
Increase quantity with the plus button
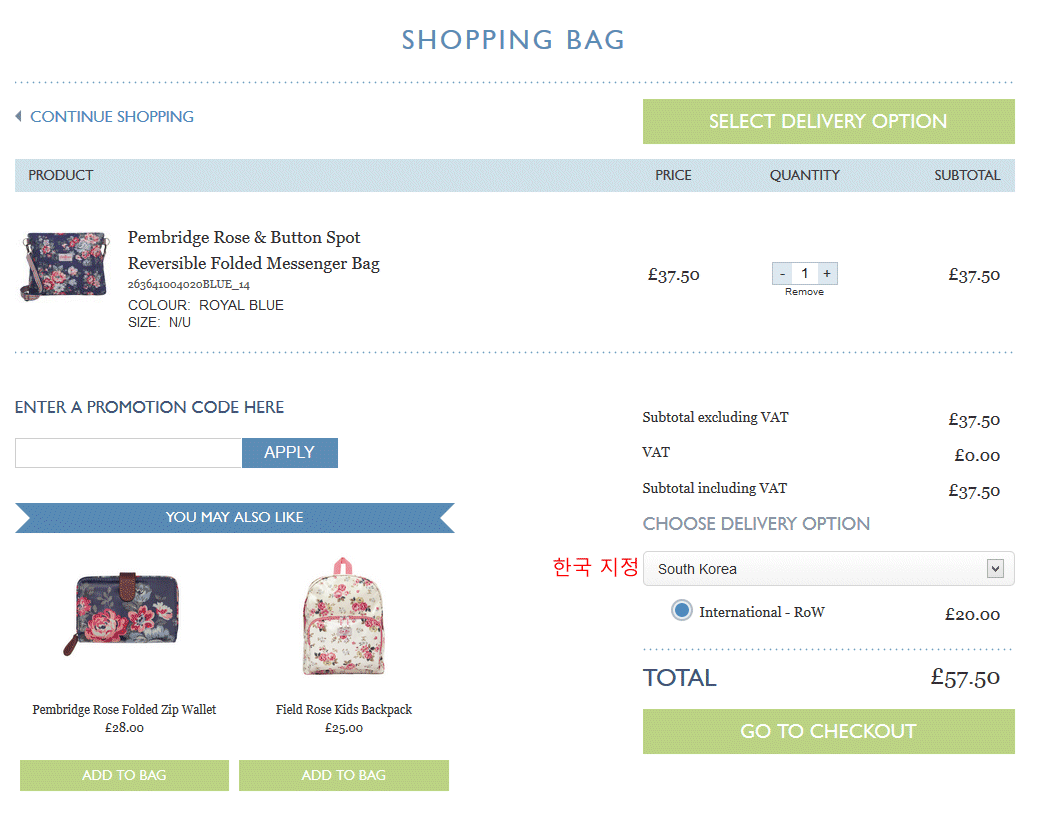tap(827, 274)
